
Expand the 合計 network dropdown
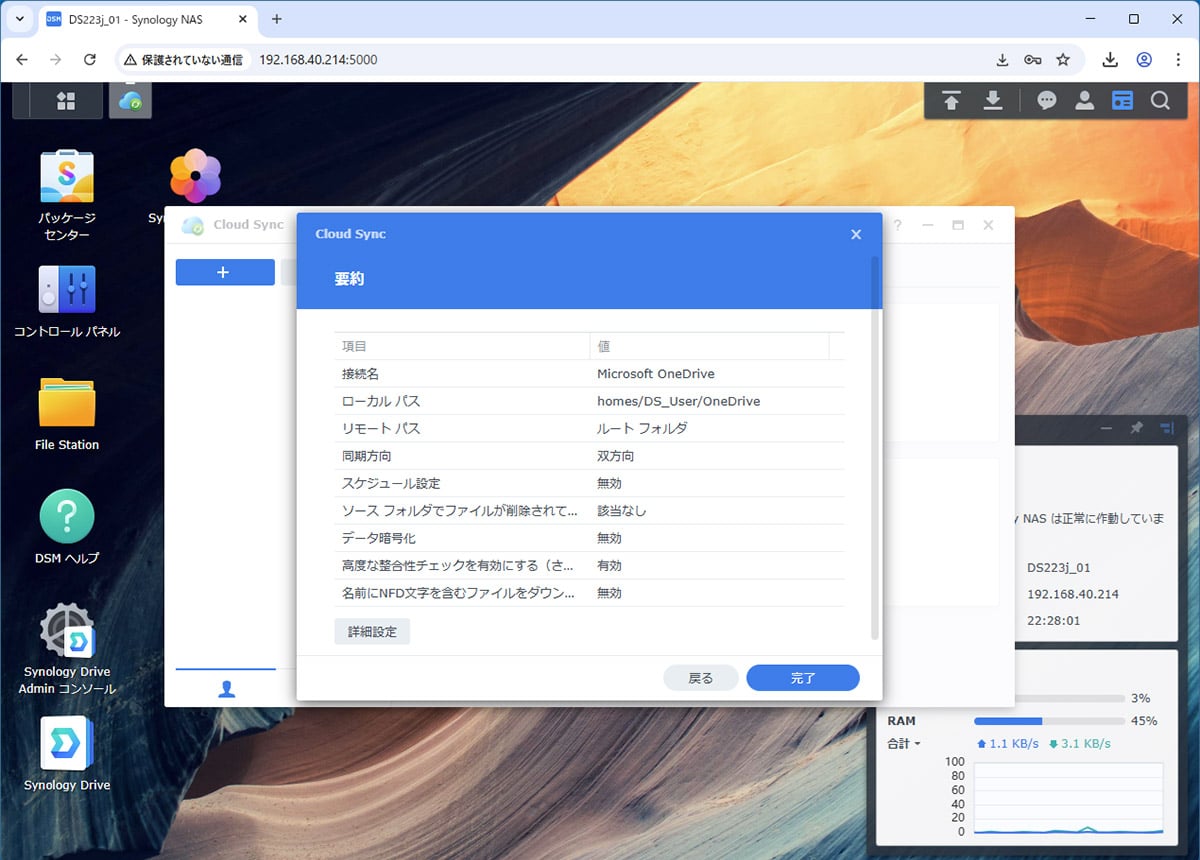[904, 744]
